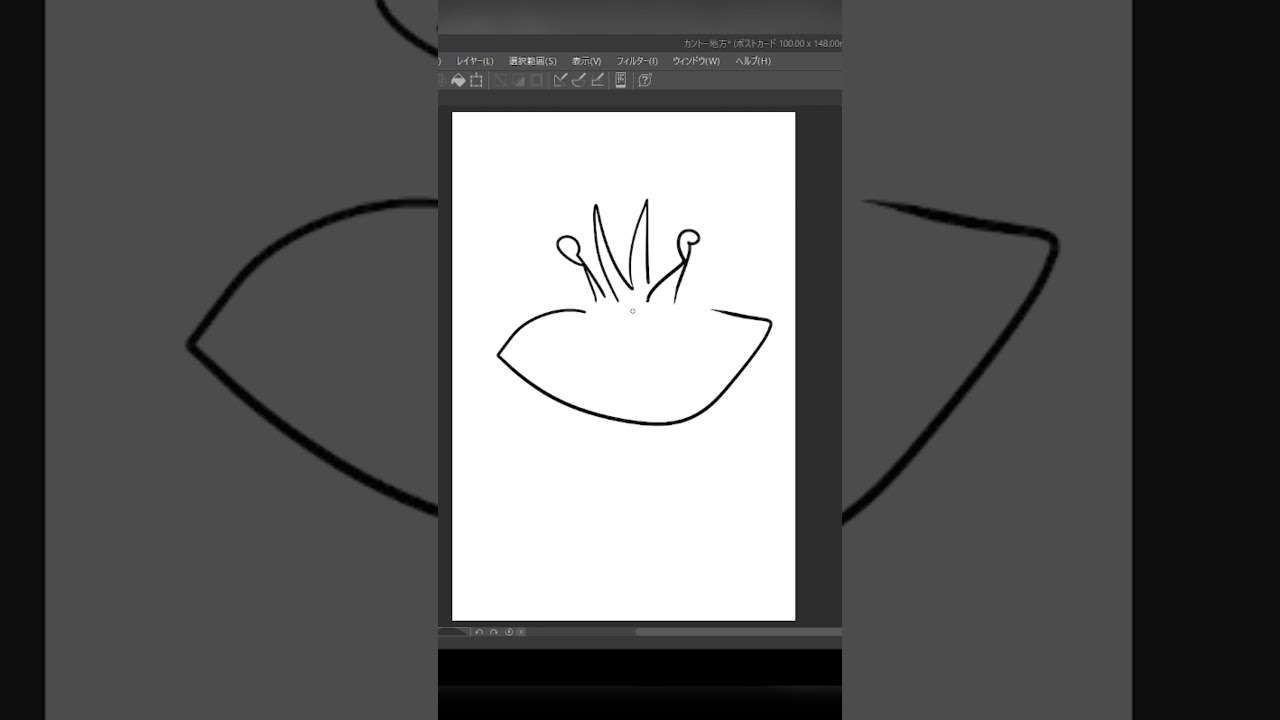
Task: Open the support question mark icon
Action: click(x=645, y=80)
